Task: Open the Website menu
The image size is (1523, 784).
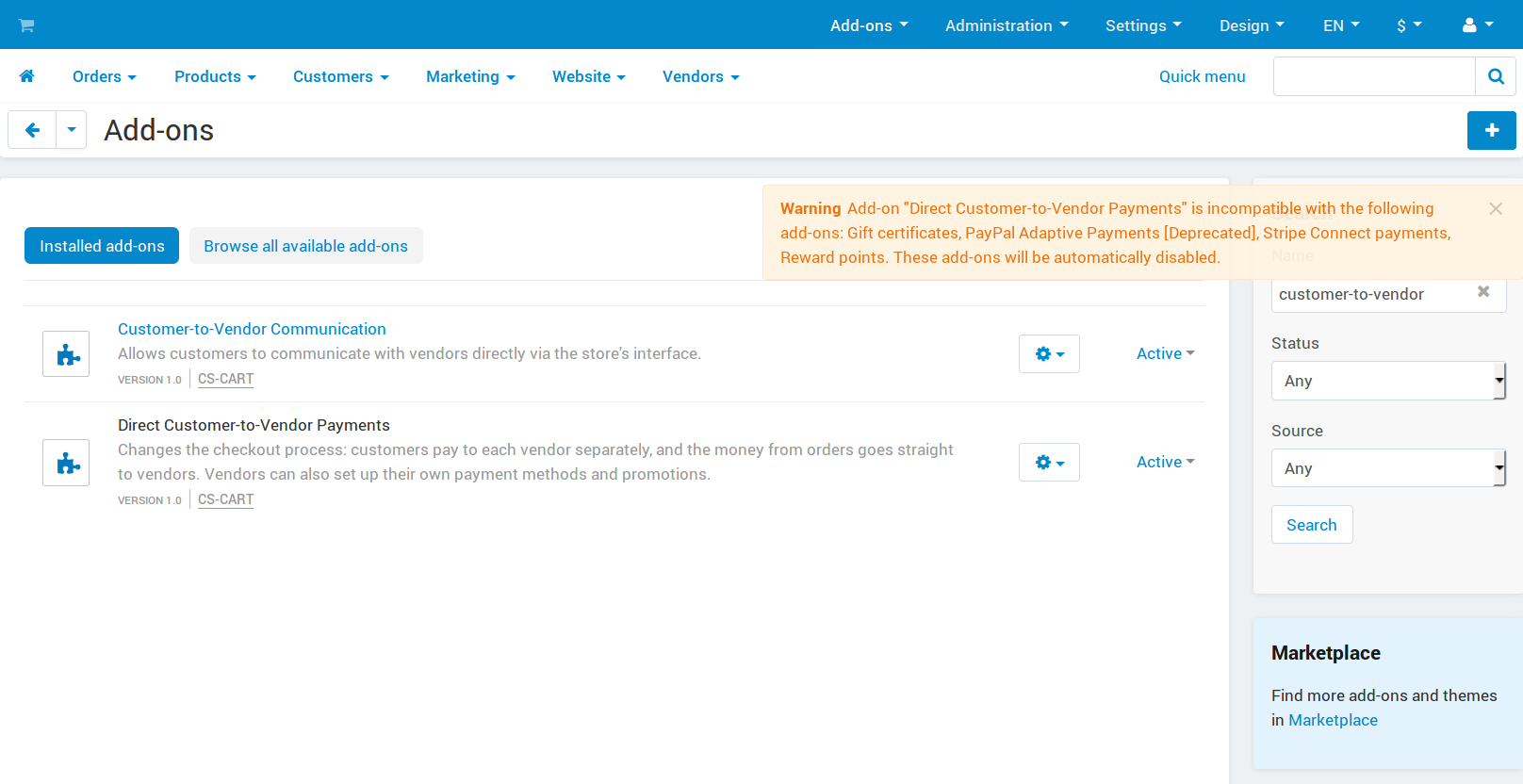Action: coord(589,76)
